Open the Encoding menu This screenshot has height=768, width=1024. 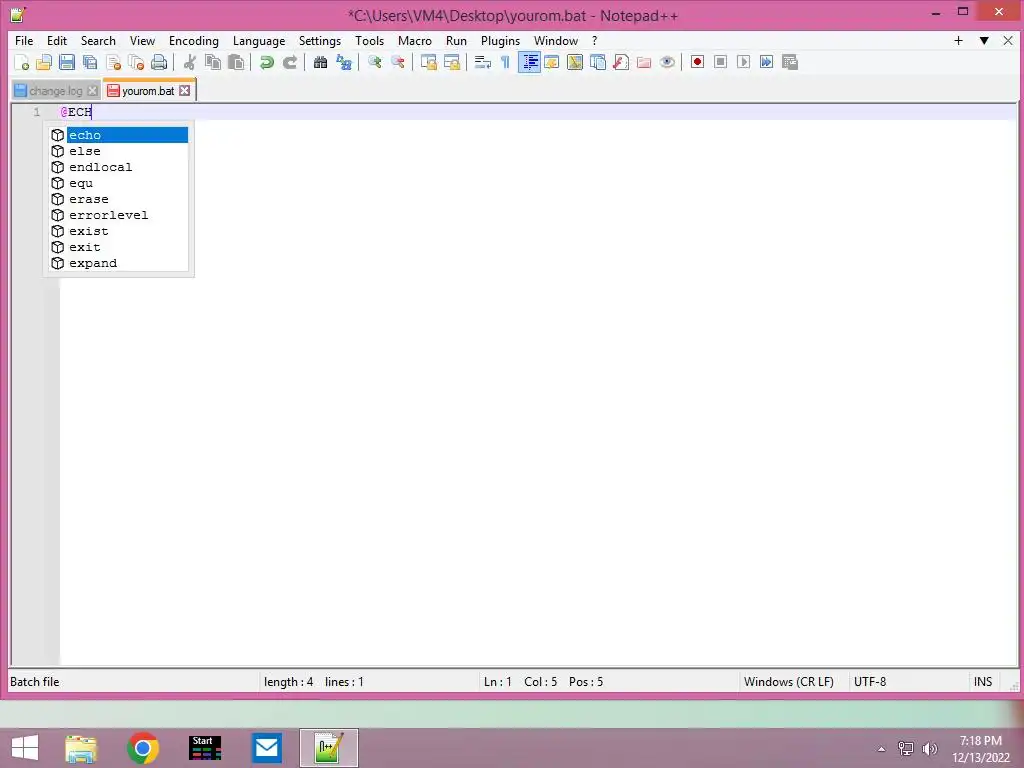click(193, 40)
